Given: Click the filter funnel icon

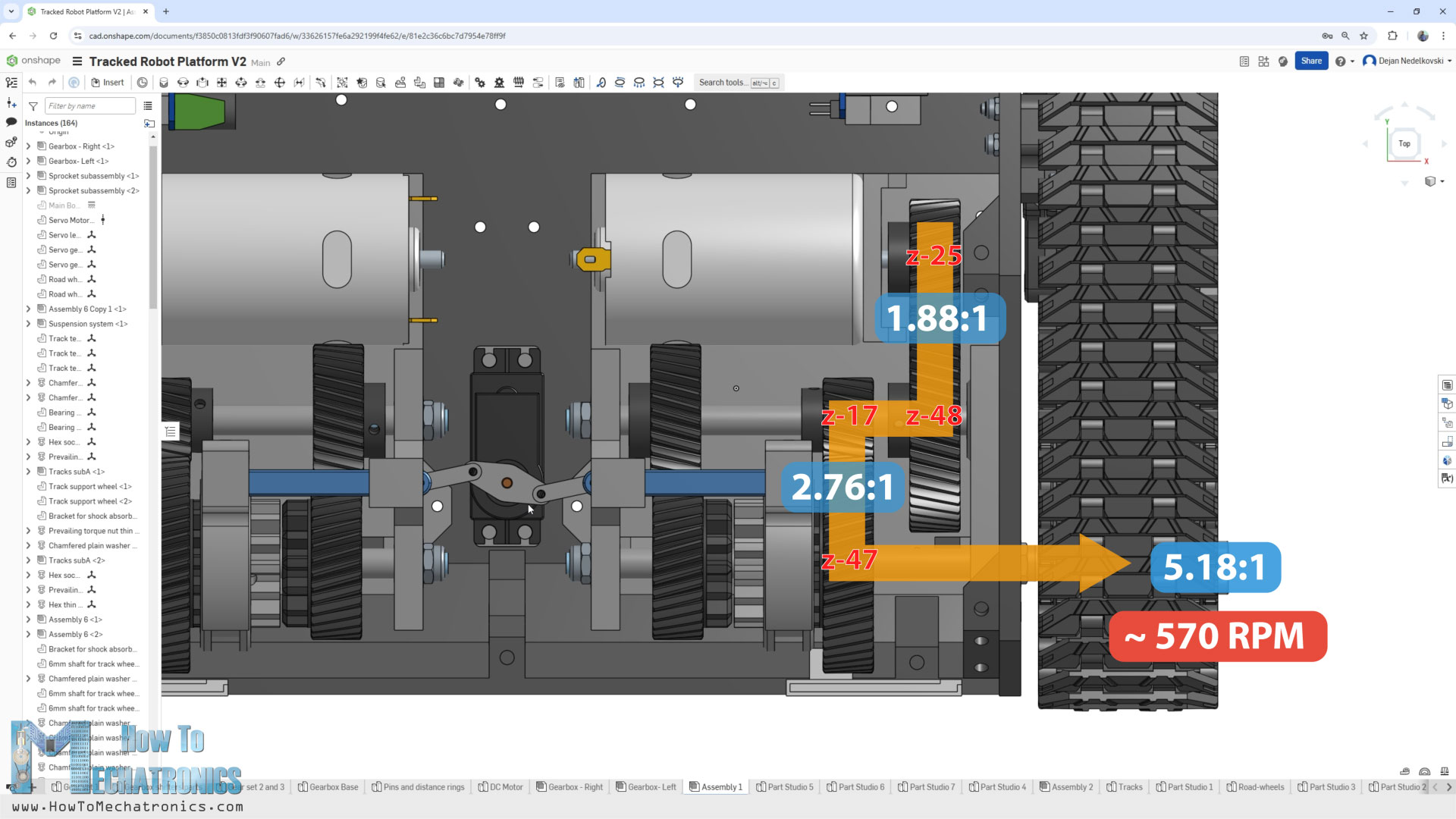Looking at the screenshot, I should click(x=33, y=106).
